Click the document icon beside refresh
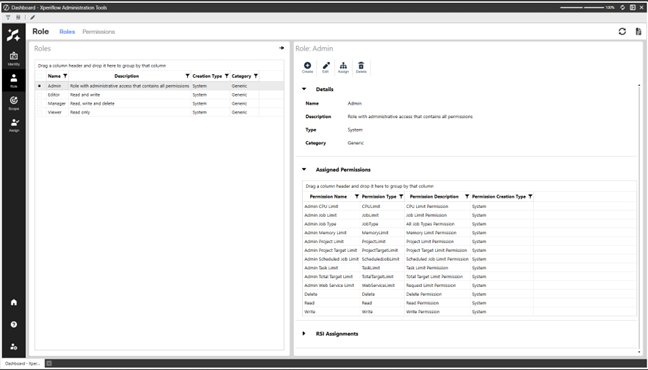The height and width of the screenshot is (370, 648). point(638,31)
